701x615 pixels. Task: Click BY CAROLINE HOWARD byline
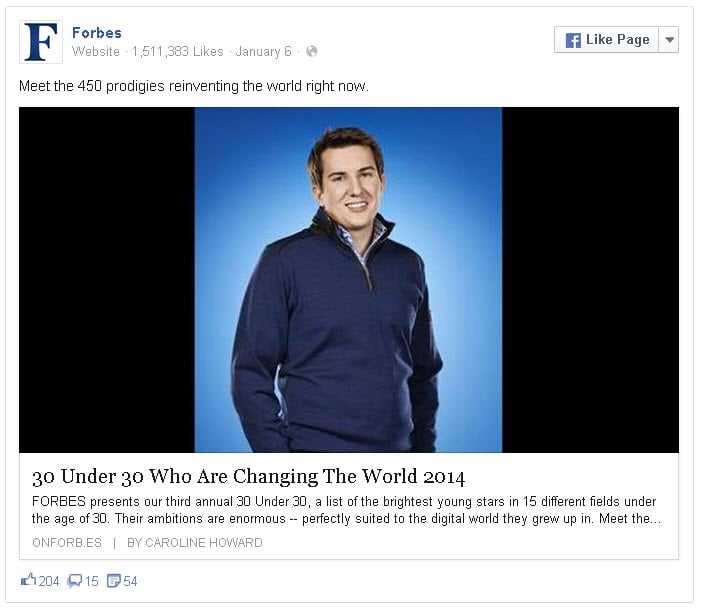coord(194,543)
